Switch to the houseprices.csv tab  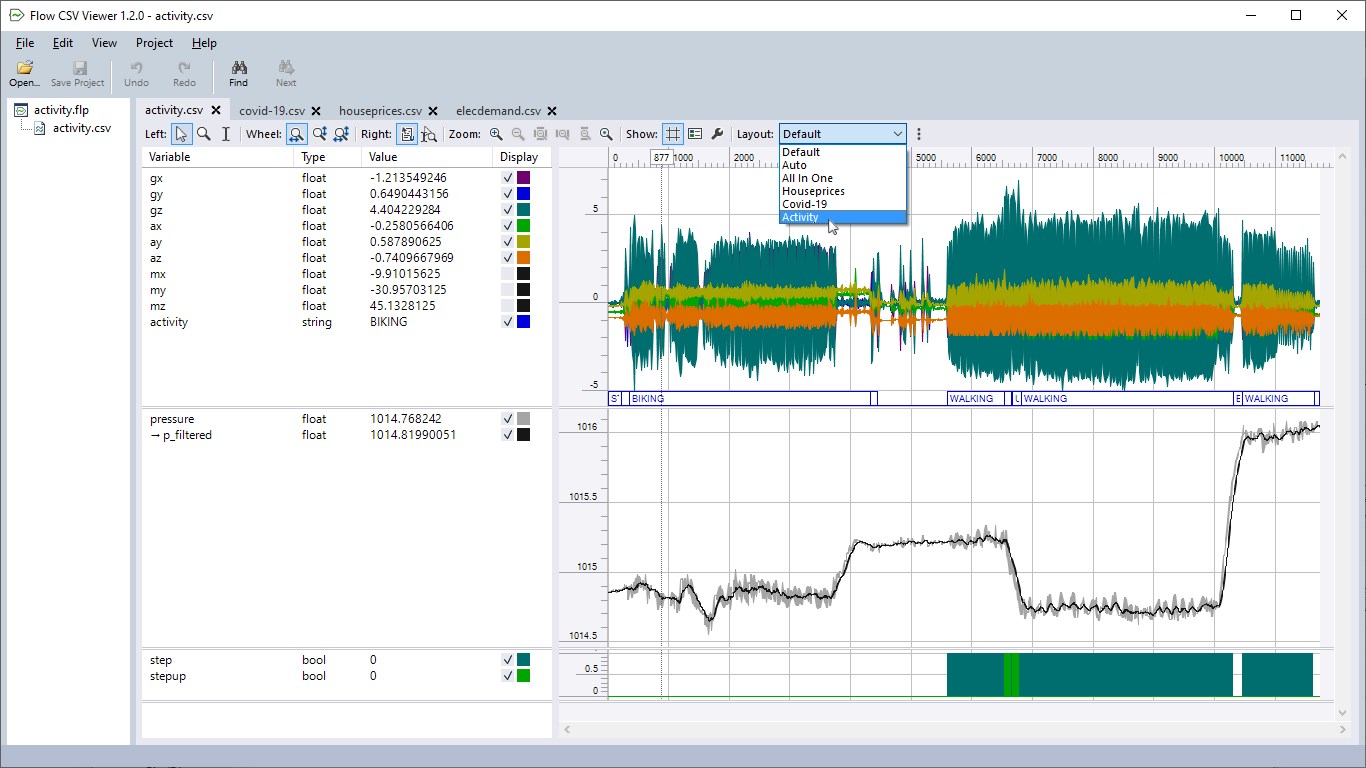click(x=380, y=111)
